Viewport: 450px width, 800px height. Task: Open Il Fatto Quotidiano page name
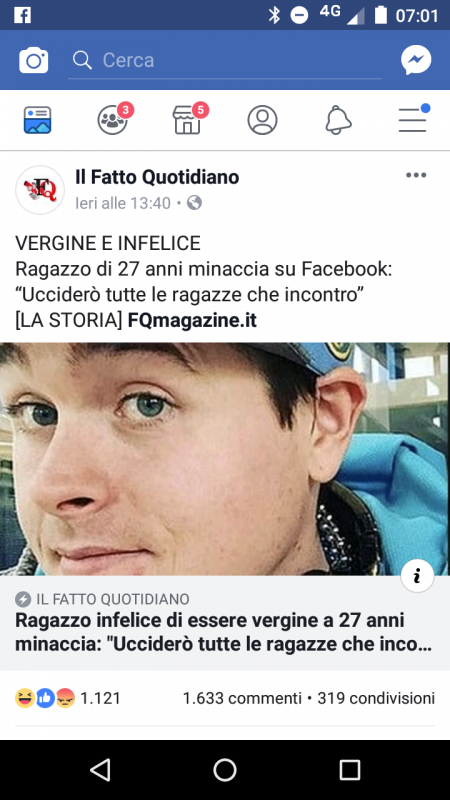click(x=157, y=177)
